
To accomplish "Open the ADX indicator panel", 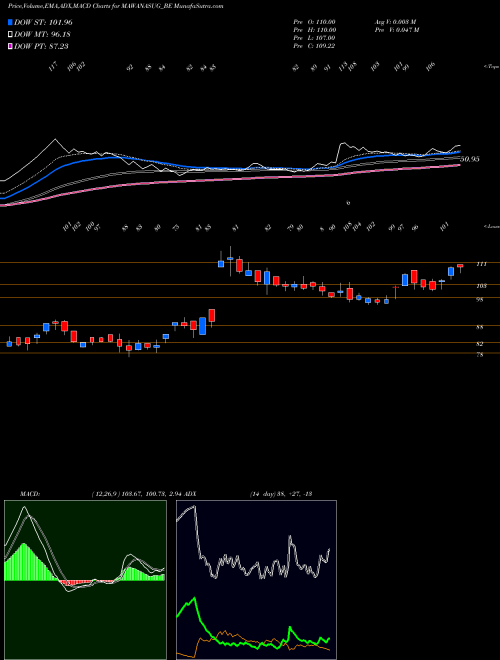I will (256, 580).
